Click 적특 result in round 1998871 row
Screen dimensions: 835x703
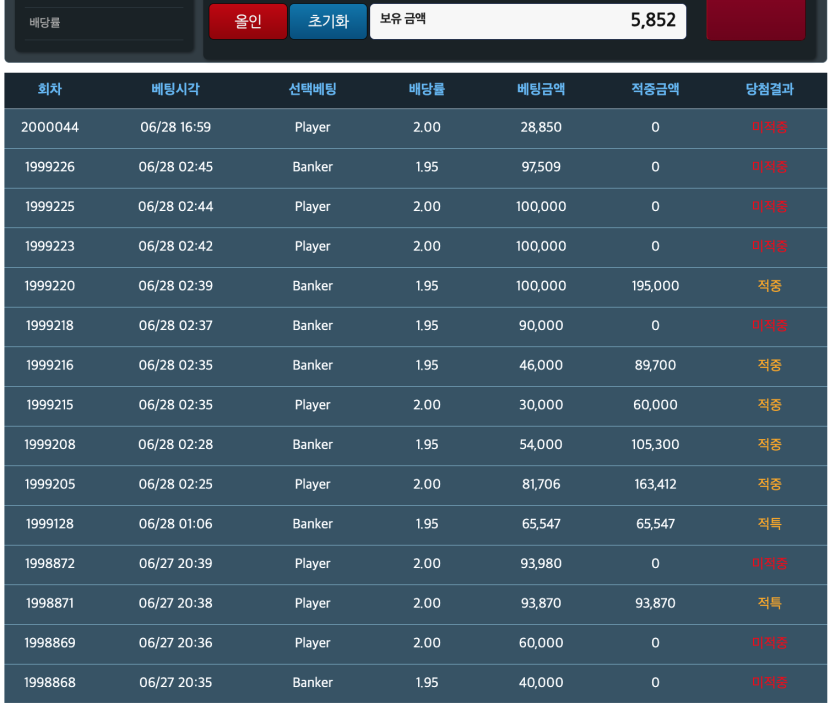tap(769, 603)
